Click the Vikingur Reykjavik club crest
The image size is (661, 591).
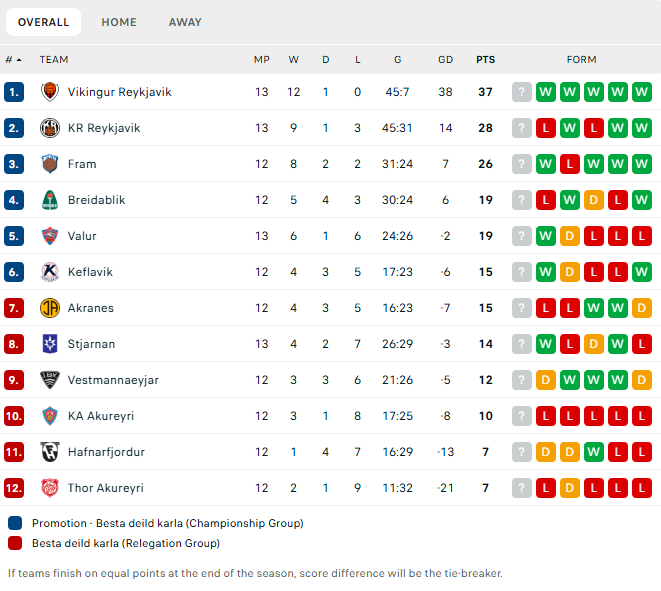click(50, 92)
